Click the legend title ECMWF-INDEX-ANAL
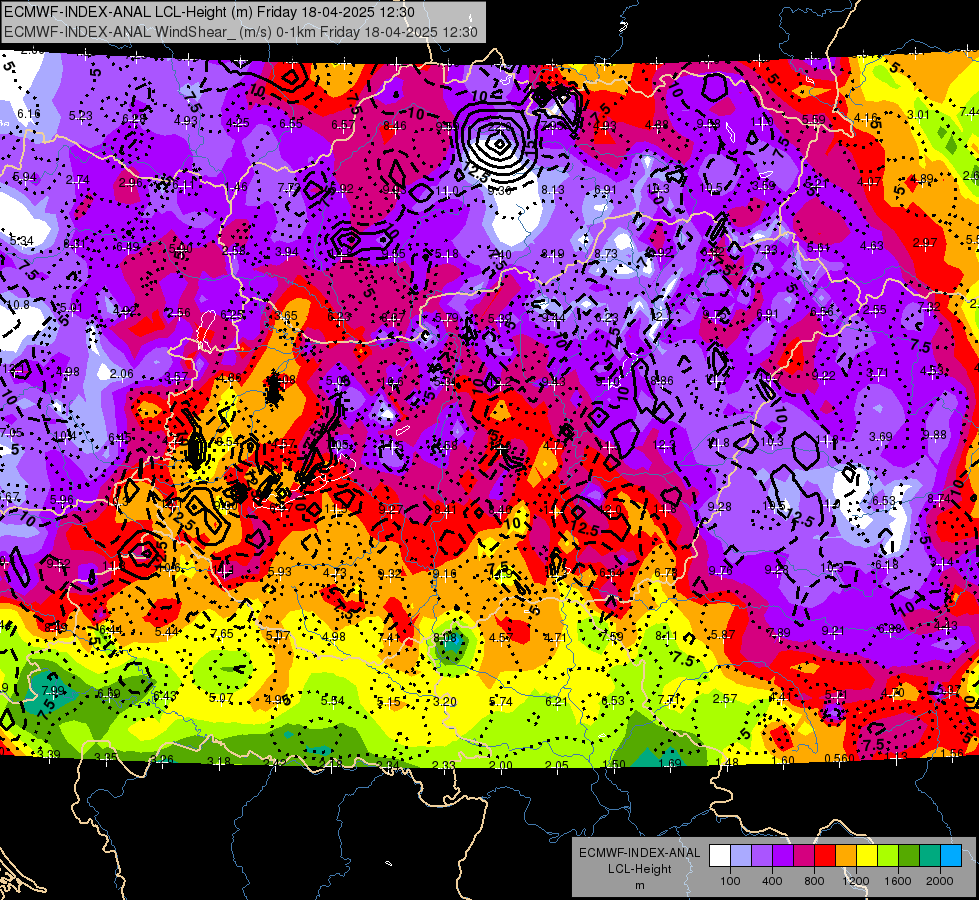Viewport: 979px width, 900px height. (x=639, y=853)
